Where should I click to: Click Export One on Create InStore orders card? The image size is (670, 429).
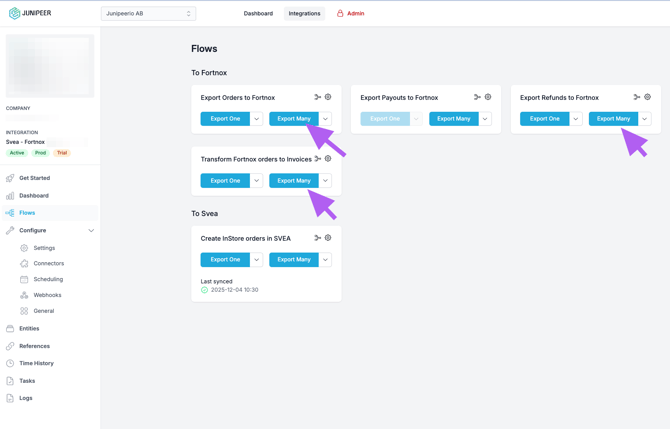coord(225,260)
